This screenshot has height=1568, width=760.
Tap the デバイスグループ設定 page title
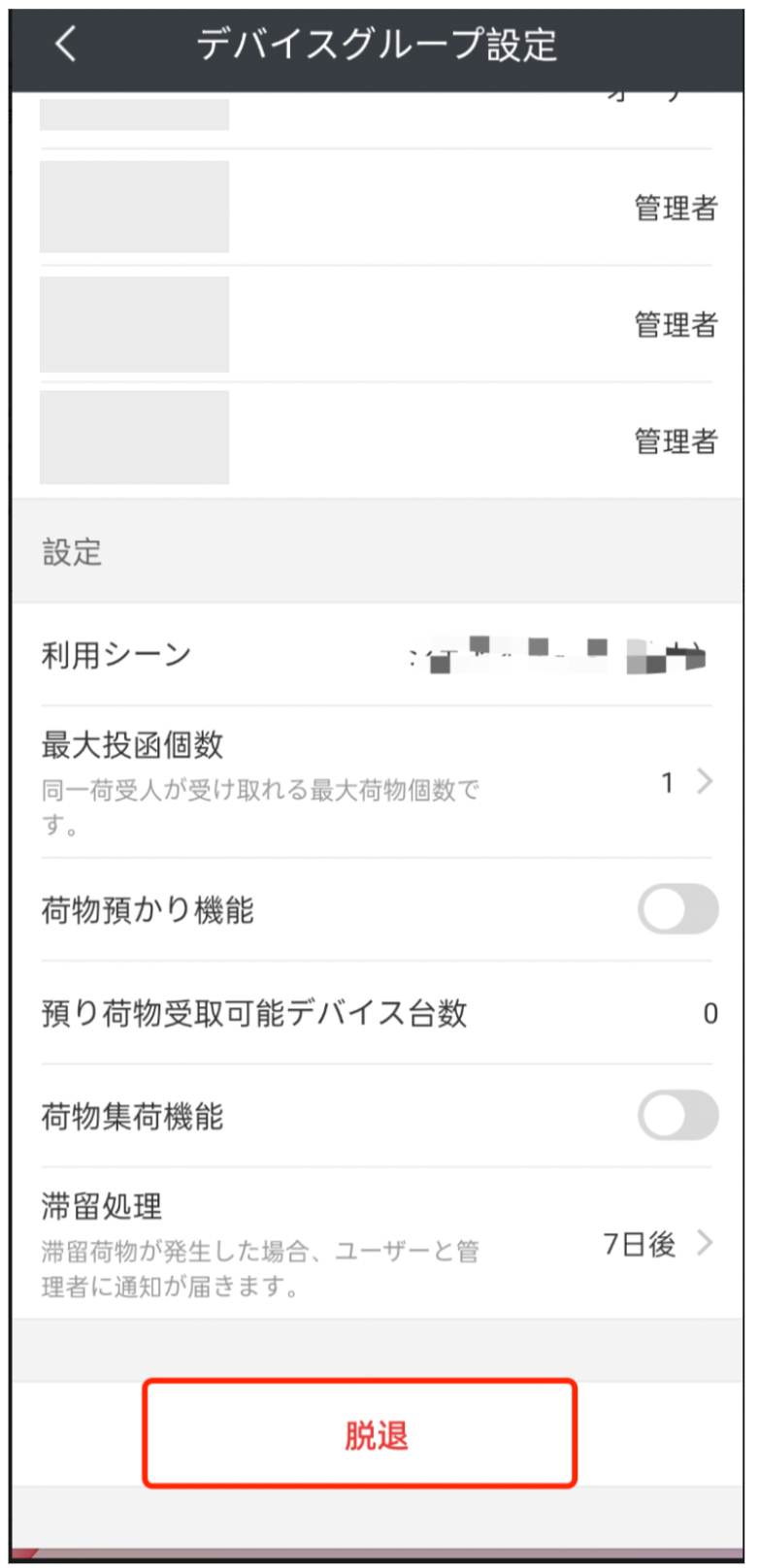377,45
